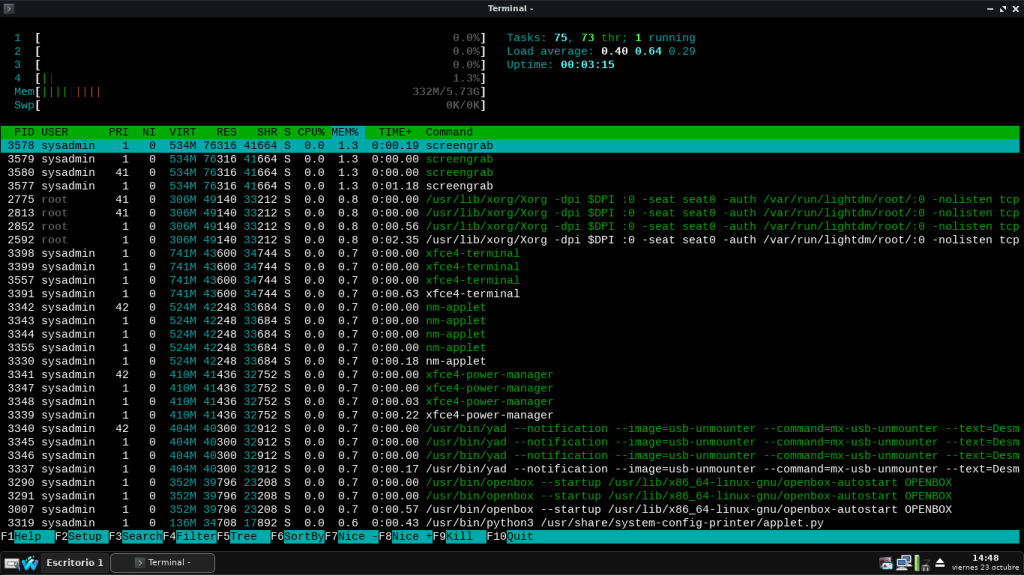1024x575 pixels.
Task: Open the show-desktop icon on taskbar
Action: tap(11, 563)
